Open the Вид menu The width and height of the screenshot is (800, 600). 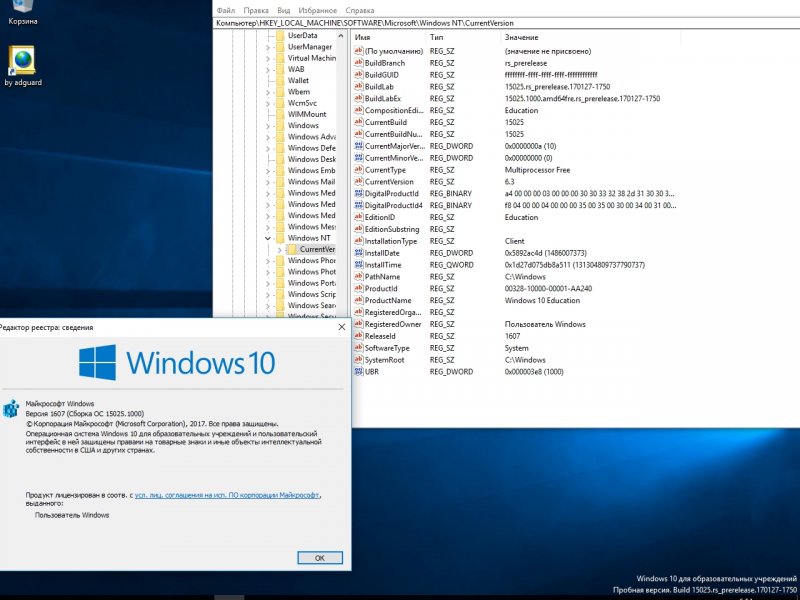pos(284,10)
